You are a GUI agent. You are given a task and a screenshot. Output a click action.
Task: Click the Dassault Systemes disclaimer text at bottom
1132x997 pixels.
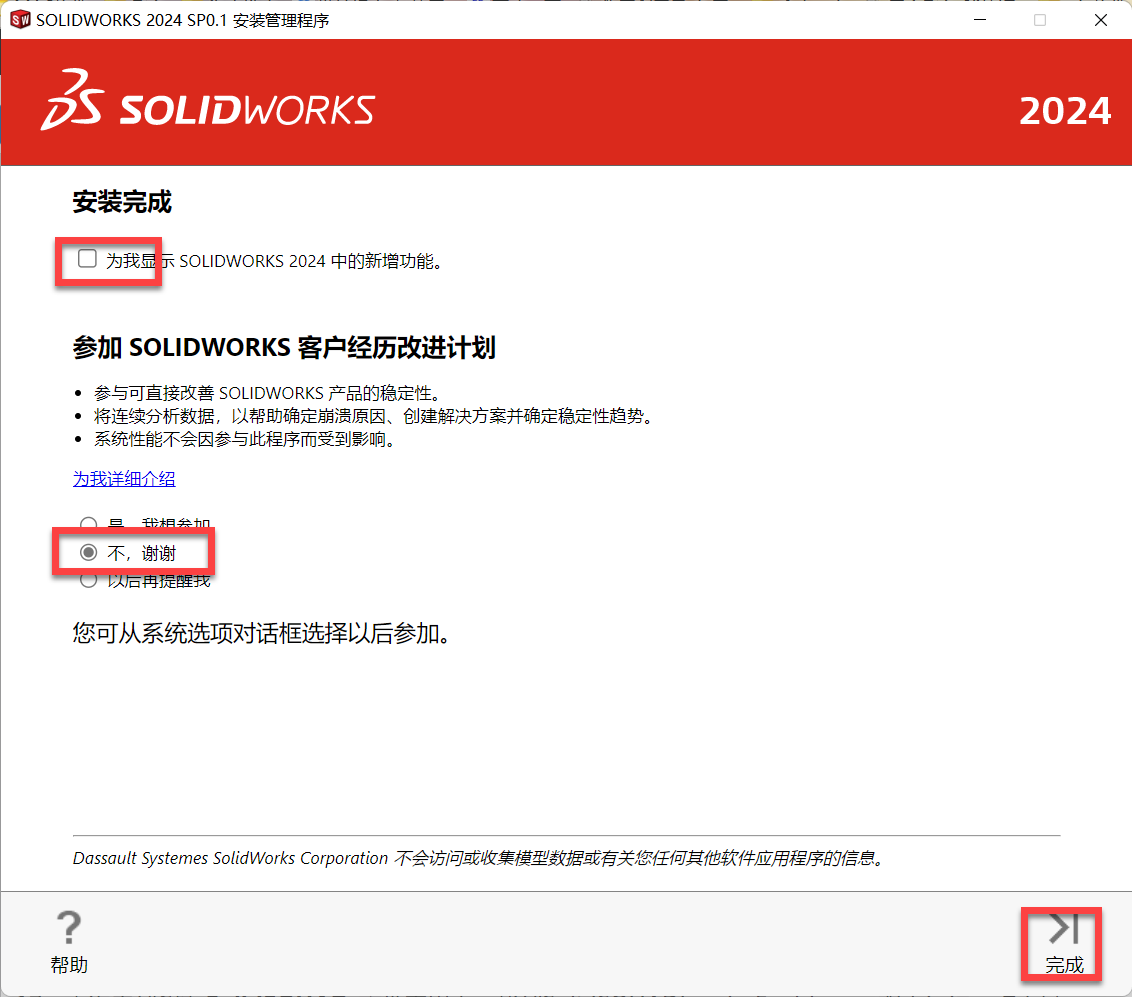pyautogui.click(x=480, y=858)
